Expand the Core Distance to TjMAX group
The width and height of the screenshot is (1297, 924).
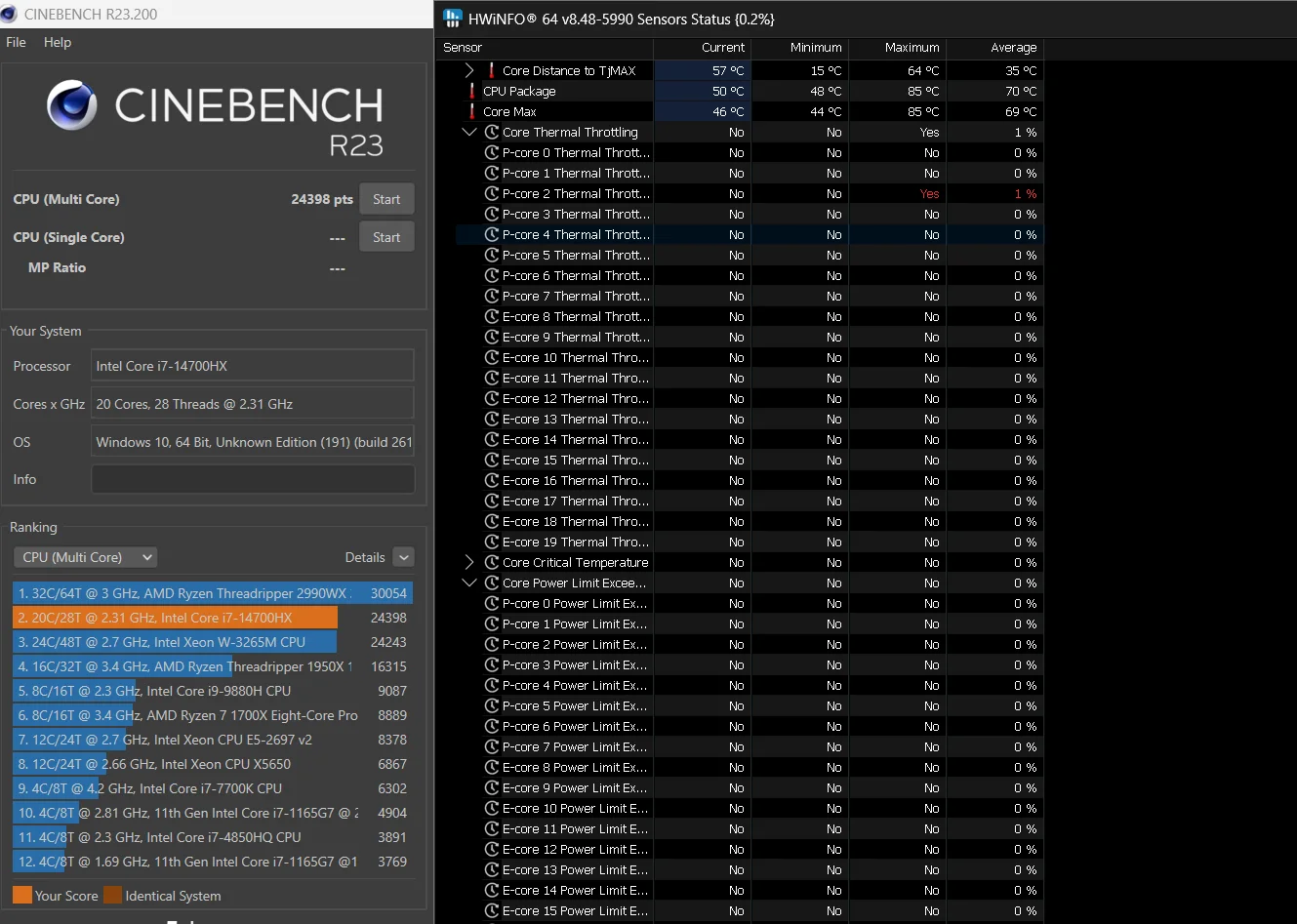[469, 70]
